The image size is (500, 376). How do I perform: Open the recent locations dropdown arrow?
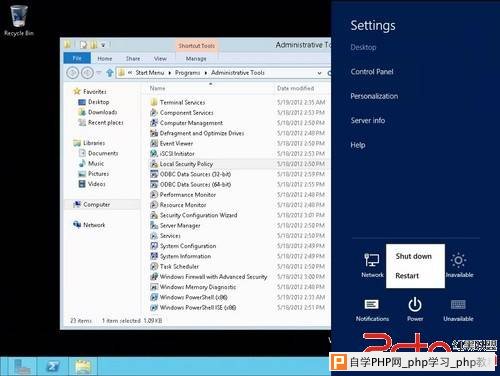tap(99, 73)
